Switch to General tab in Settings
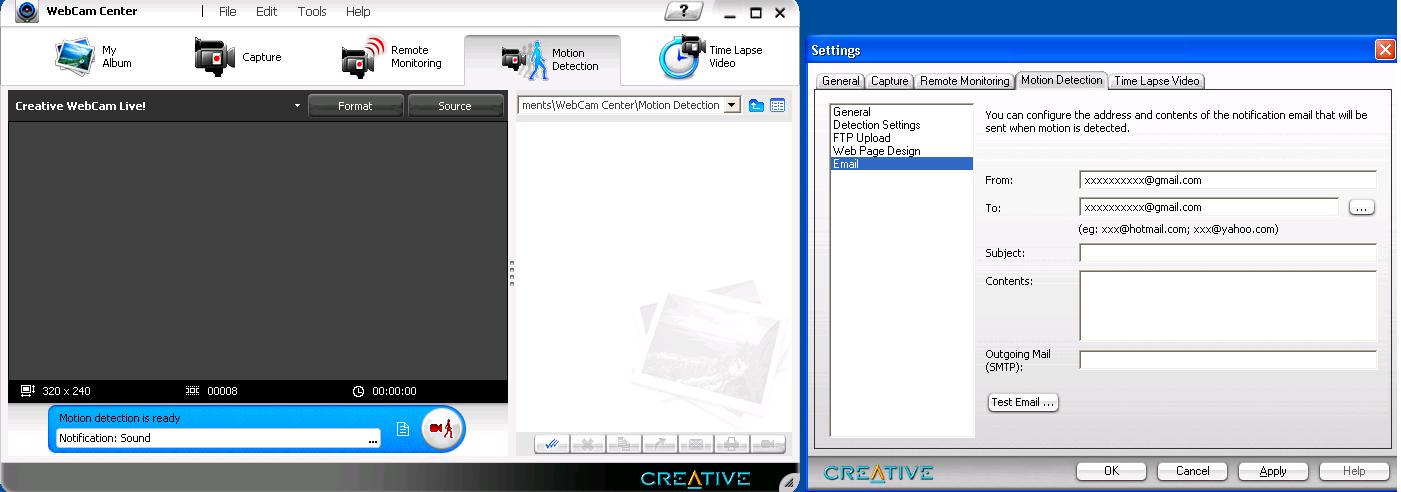The image size is (1401, 492). tap(841, 81)
